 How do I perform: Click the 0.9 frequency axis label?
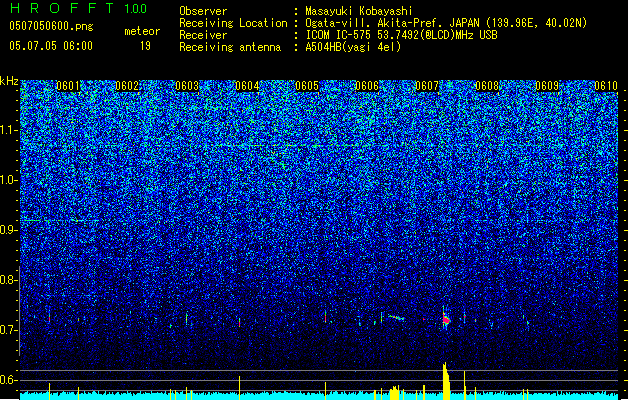pos(9,230)
